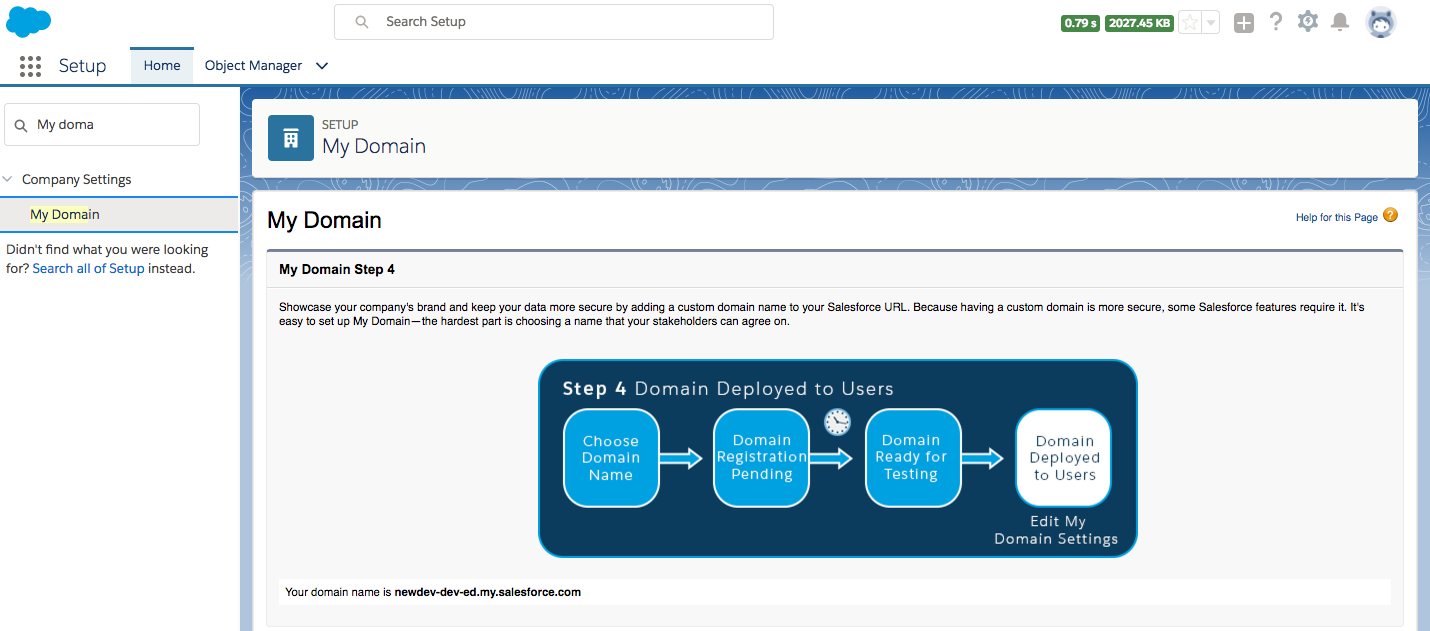1430x631 pixels.
Task: Click the 'Step 4 Domain Deployed to Users' title
Action: (x=728, y=389)
